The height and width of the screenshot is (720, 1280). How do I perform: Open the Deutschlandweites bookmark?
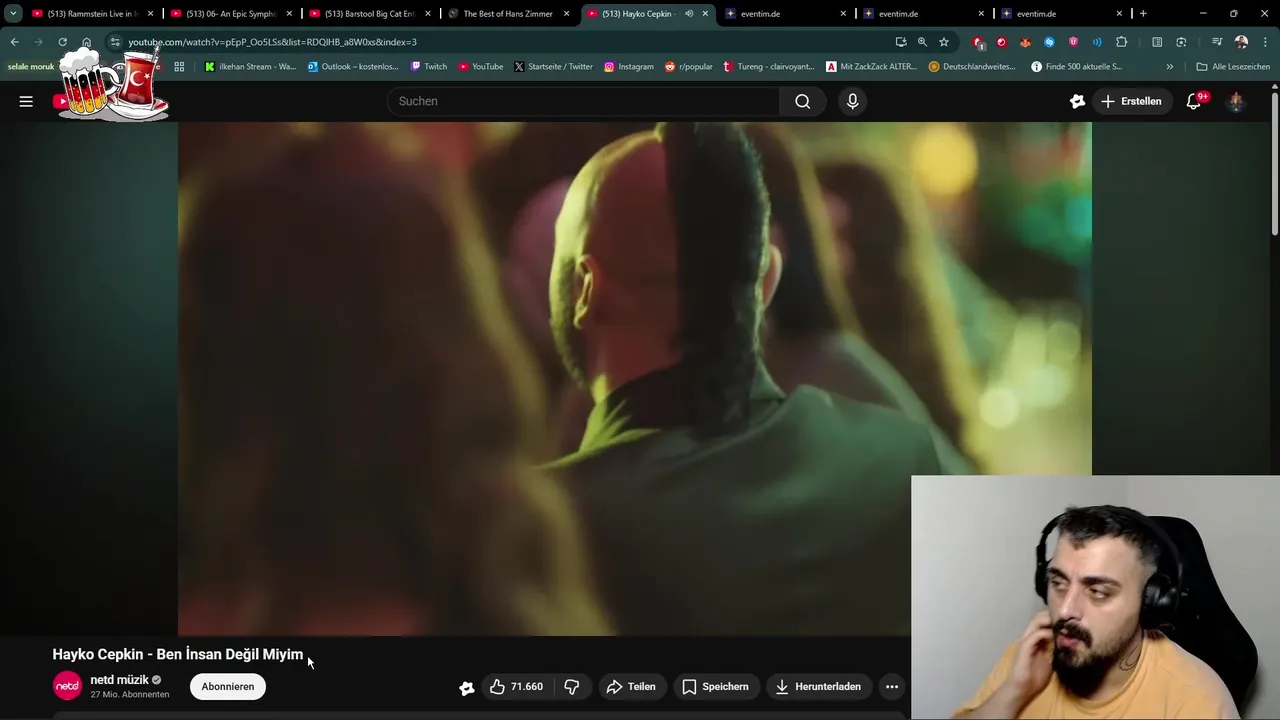[972, 67]
